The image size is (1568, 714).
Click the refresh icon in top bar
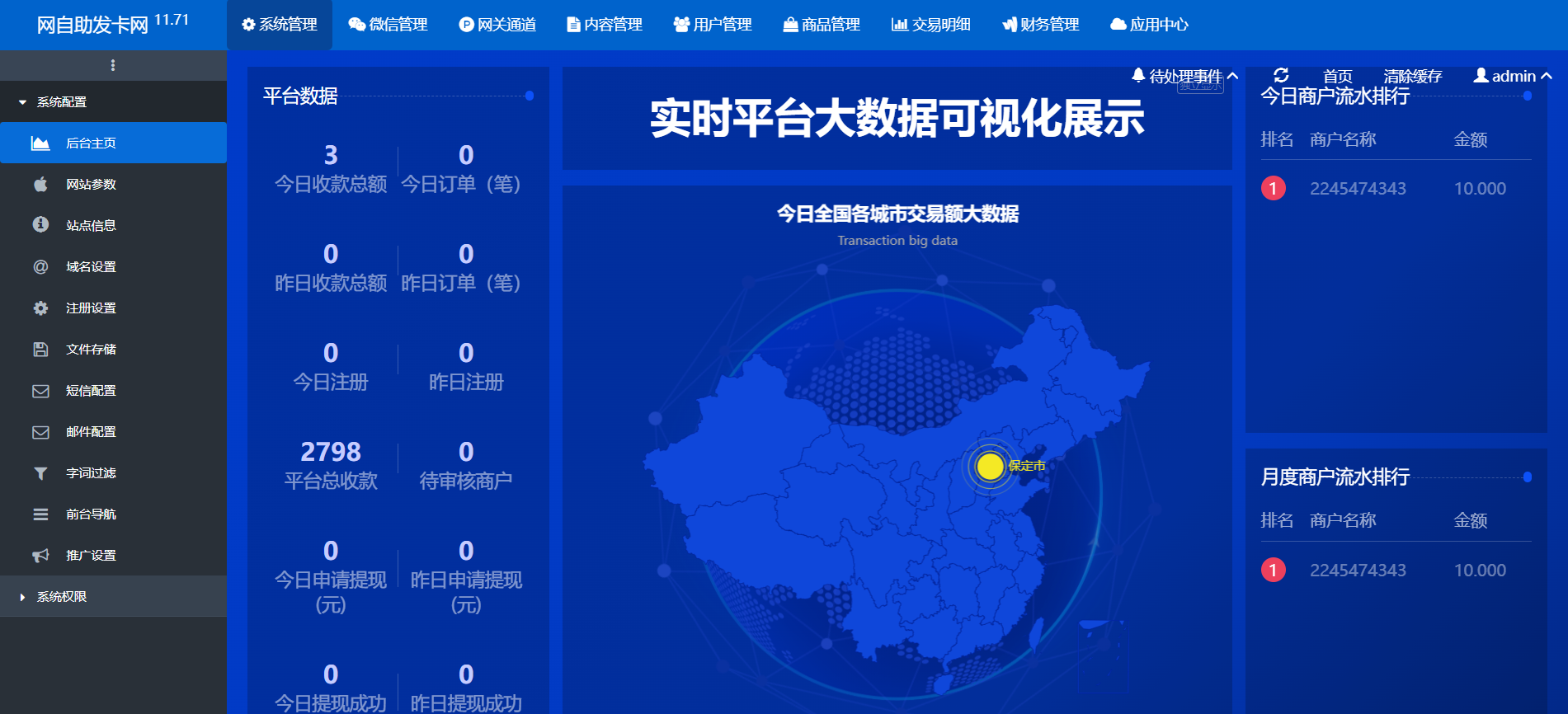1281,75
